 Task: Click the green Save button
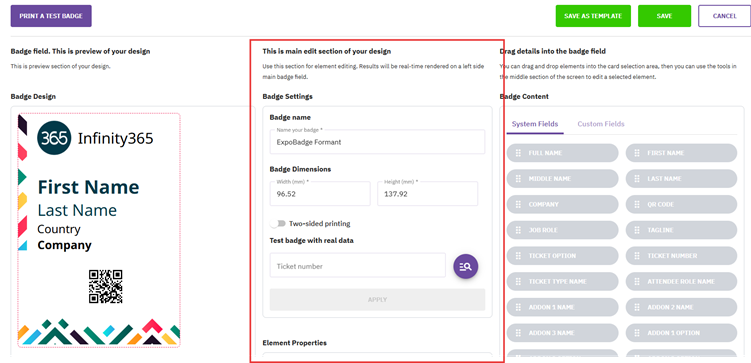(664, 16)
